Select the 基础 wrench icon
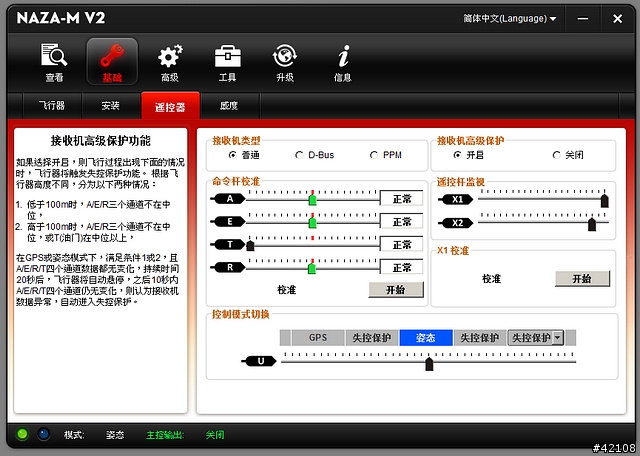The image size is (640, 456). pyautogui.click(x=112, y=61)
